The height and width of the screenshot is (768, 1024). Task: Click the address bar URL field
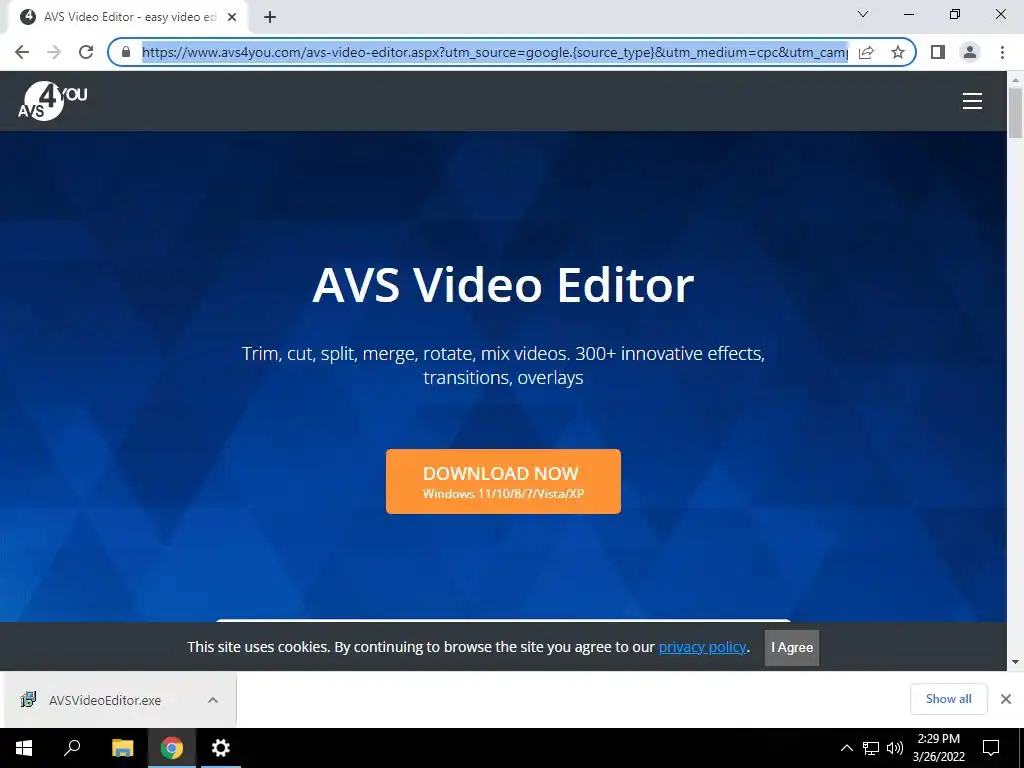[494, 52]
